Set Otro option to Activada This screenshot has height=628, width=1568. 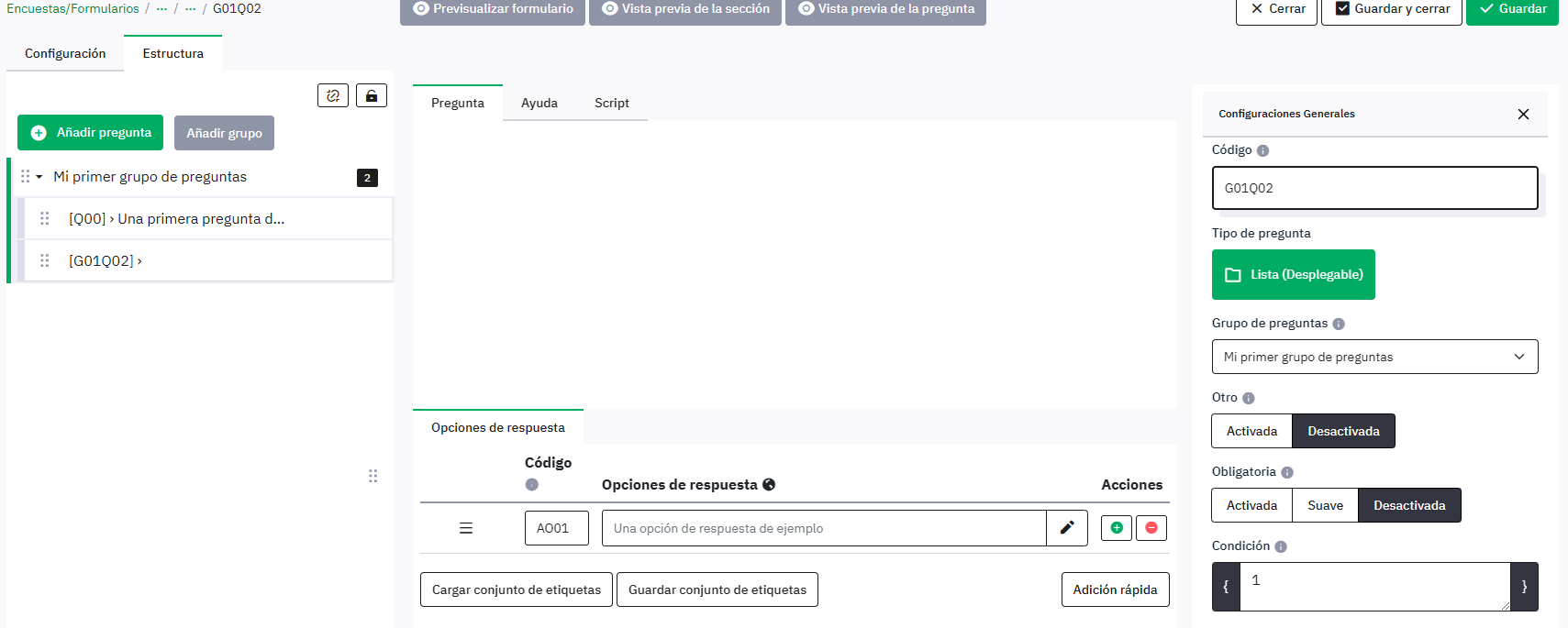(x=1251, y=431)
